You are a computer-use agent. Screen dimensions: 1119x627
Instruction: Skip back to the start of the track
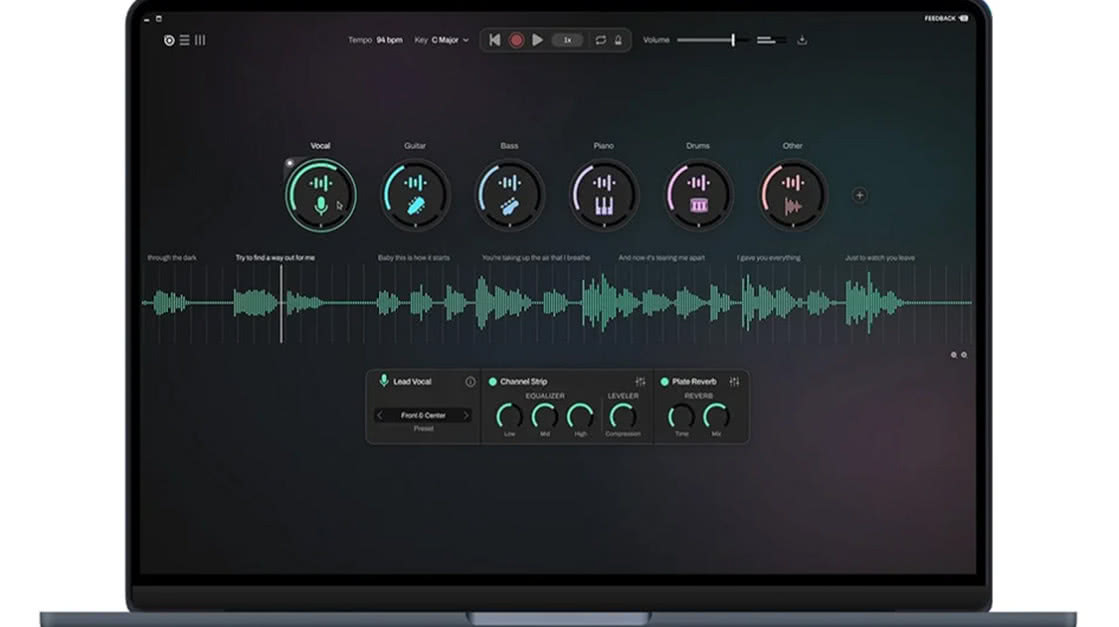point(495,40)
